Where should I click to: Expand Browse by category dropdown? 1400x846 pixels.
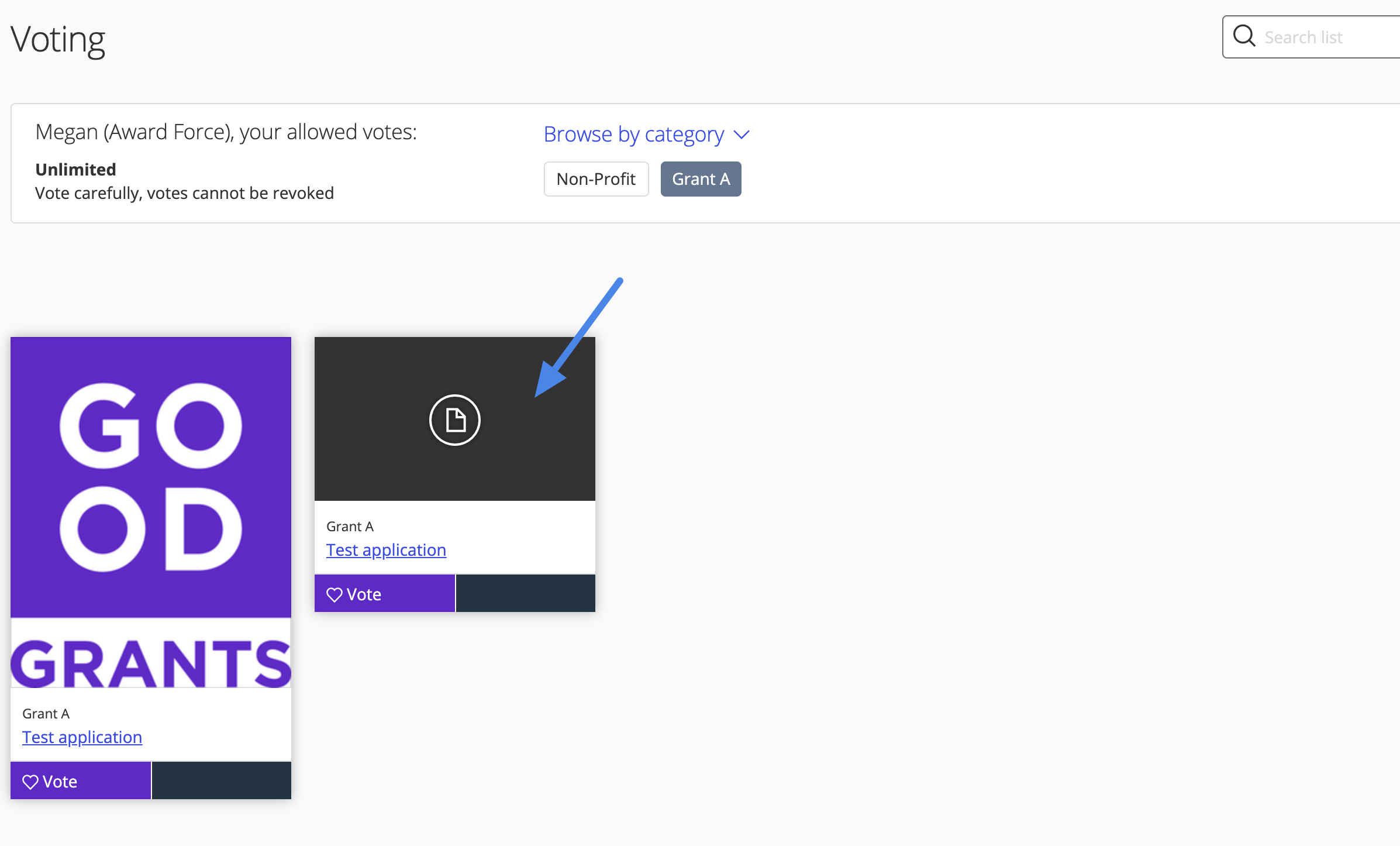click(x=647, y=134)
